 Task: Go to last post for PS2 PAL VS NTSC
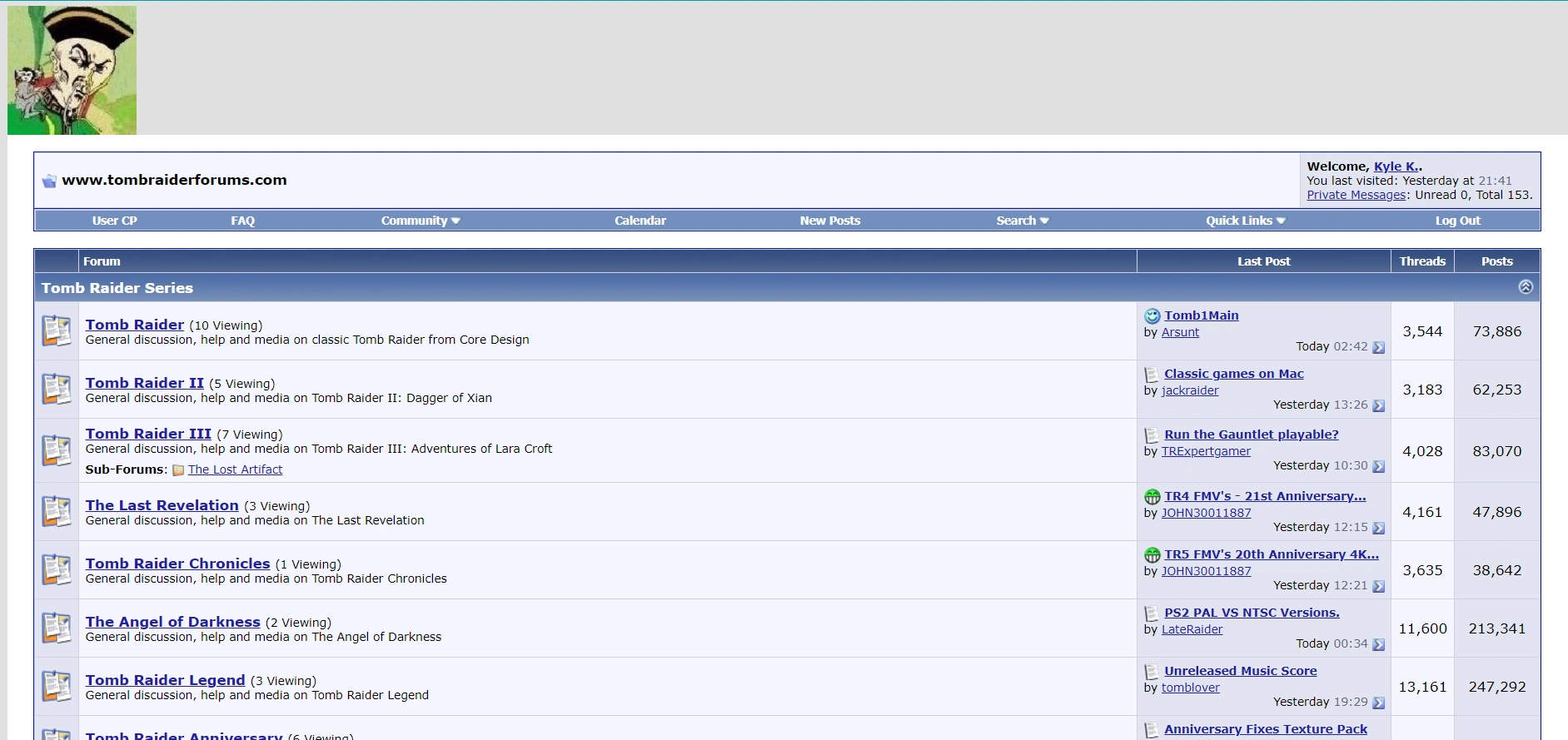[x=1378, y=644]
